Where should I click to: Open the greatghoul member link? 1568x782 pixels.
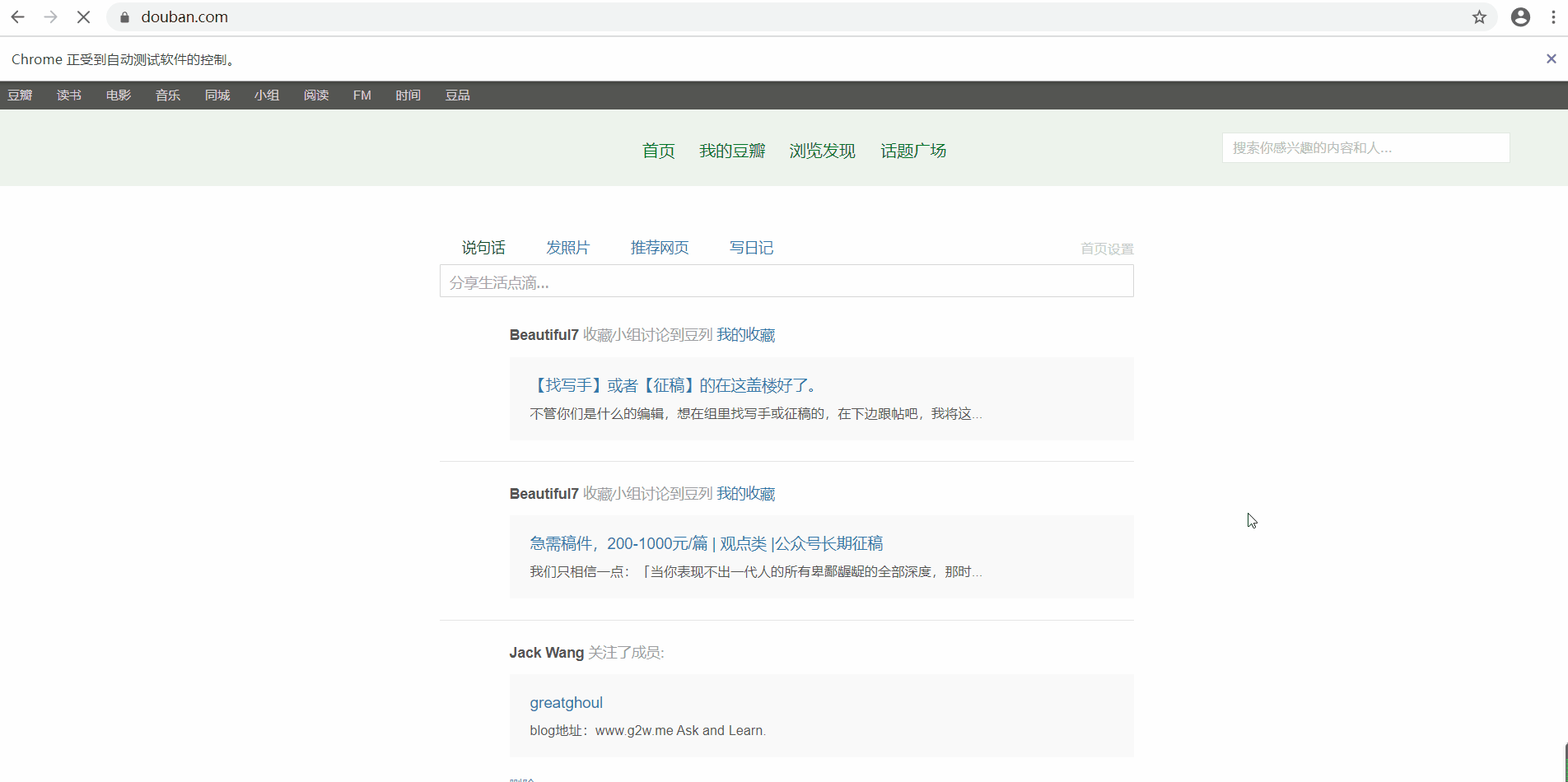coord(567,703)
